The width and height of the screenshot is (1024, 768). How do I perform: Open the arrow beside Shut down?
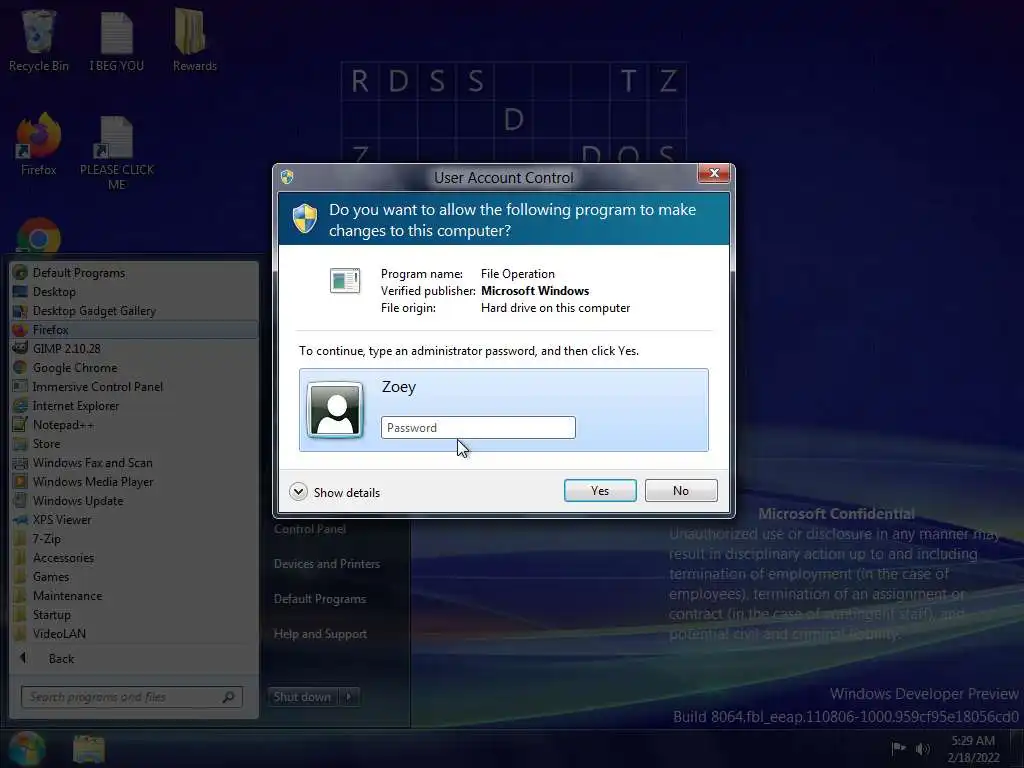pyautogui.click(x=349, y=697)
